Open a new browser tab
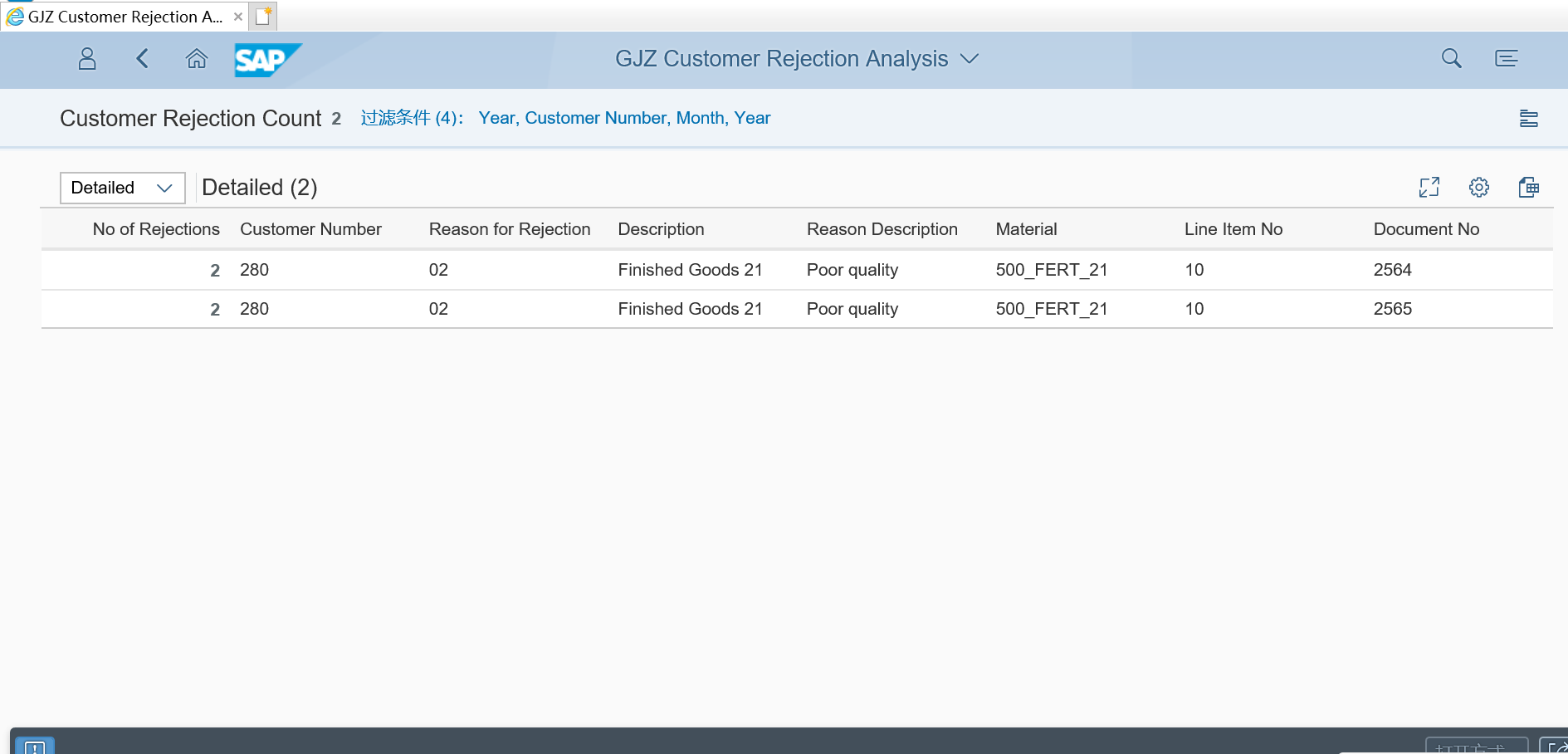Viewport: 1568px width, 754px height. pyautogui.click(x=263, y=16)
